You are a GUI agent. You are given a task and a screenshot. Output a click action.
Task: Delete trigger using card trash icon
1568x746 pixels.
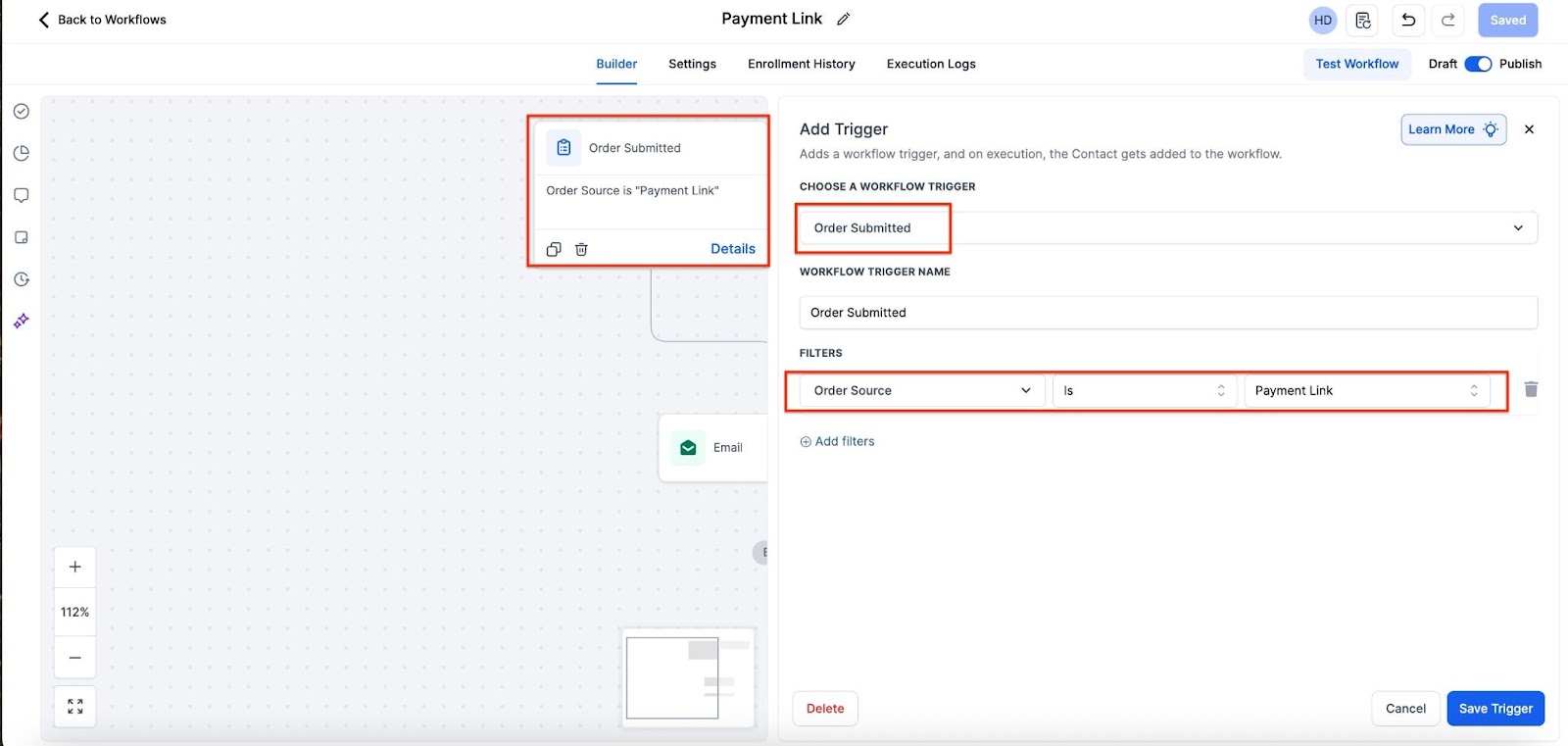click(581, 249)
